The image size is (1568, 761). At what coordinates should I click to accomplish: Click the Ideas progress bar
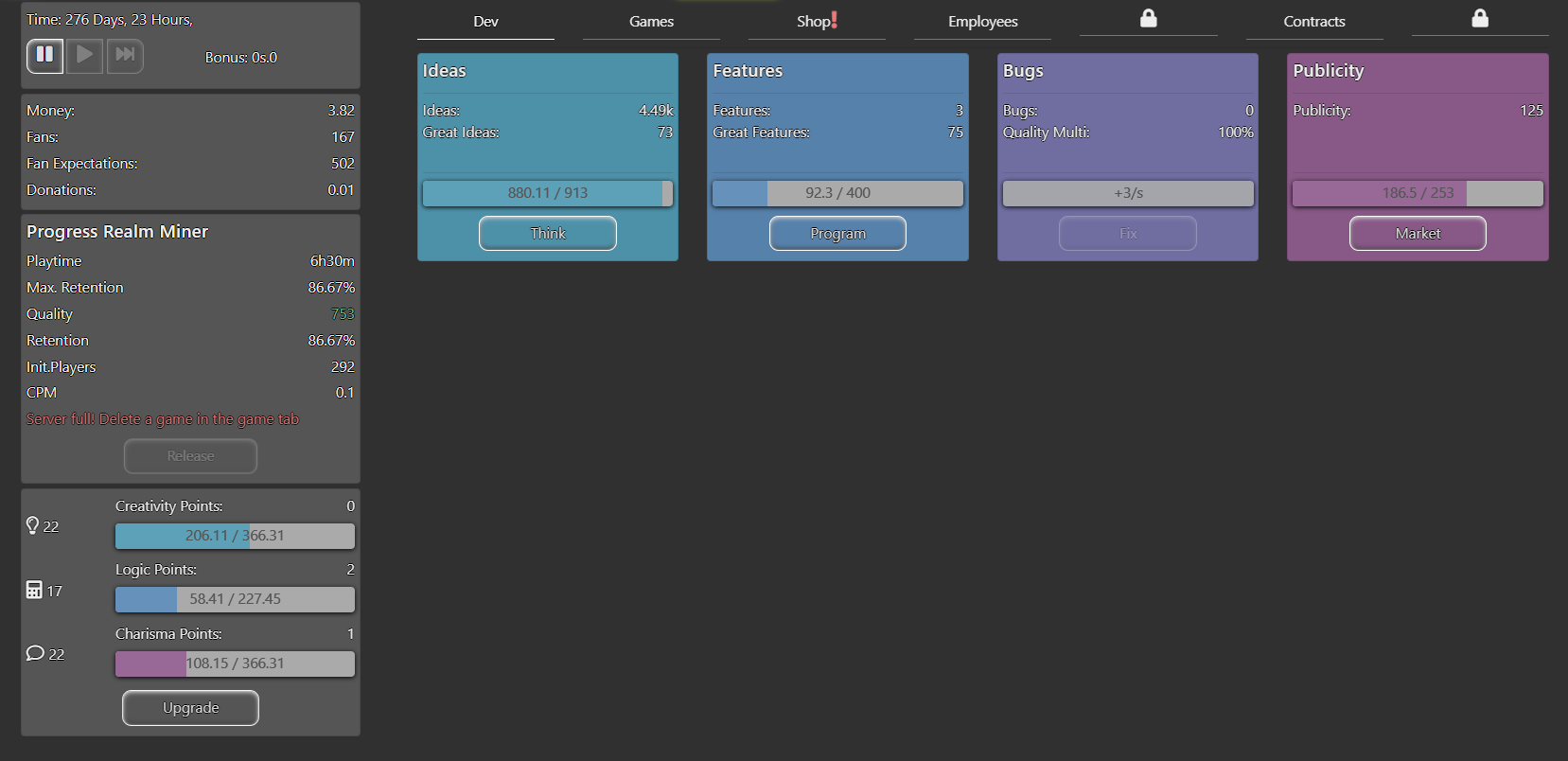click(547, 193)
